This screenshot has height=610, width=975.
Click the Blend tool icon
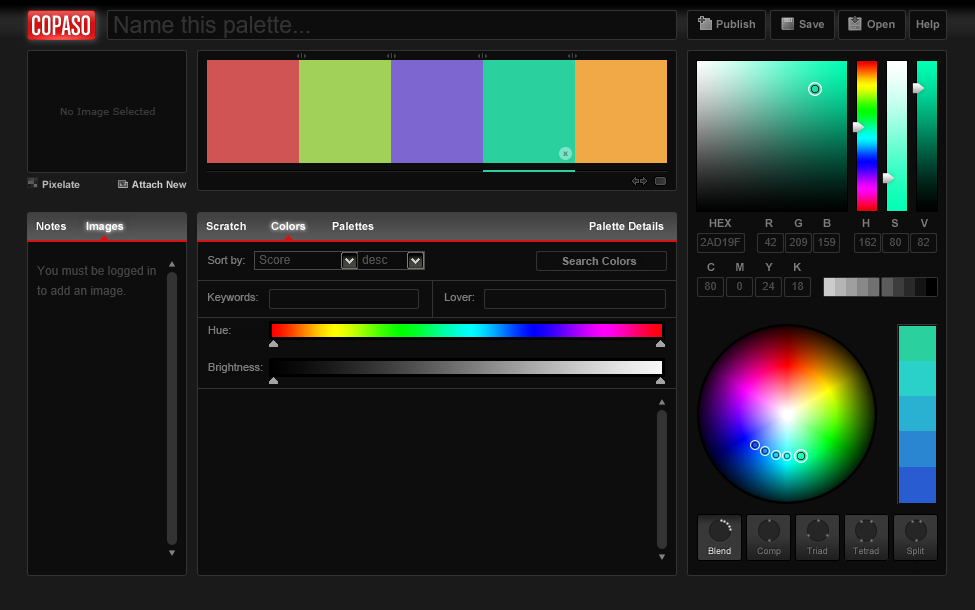718,537
